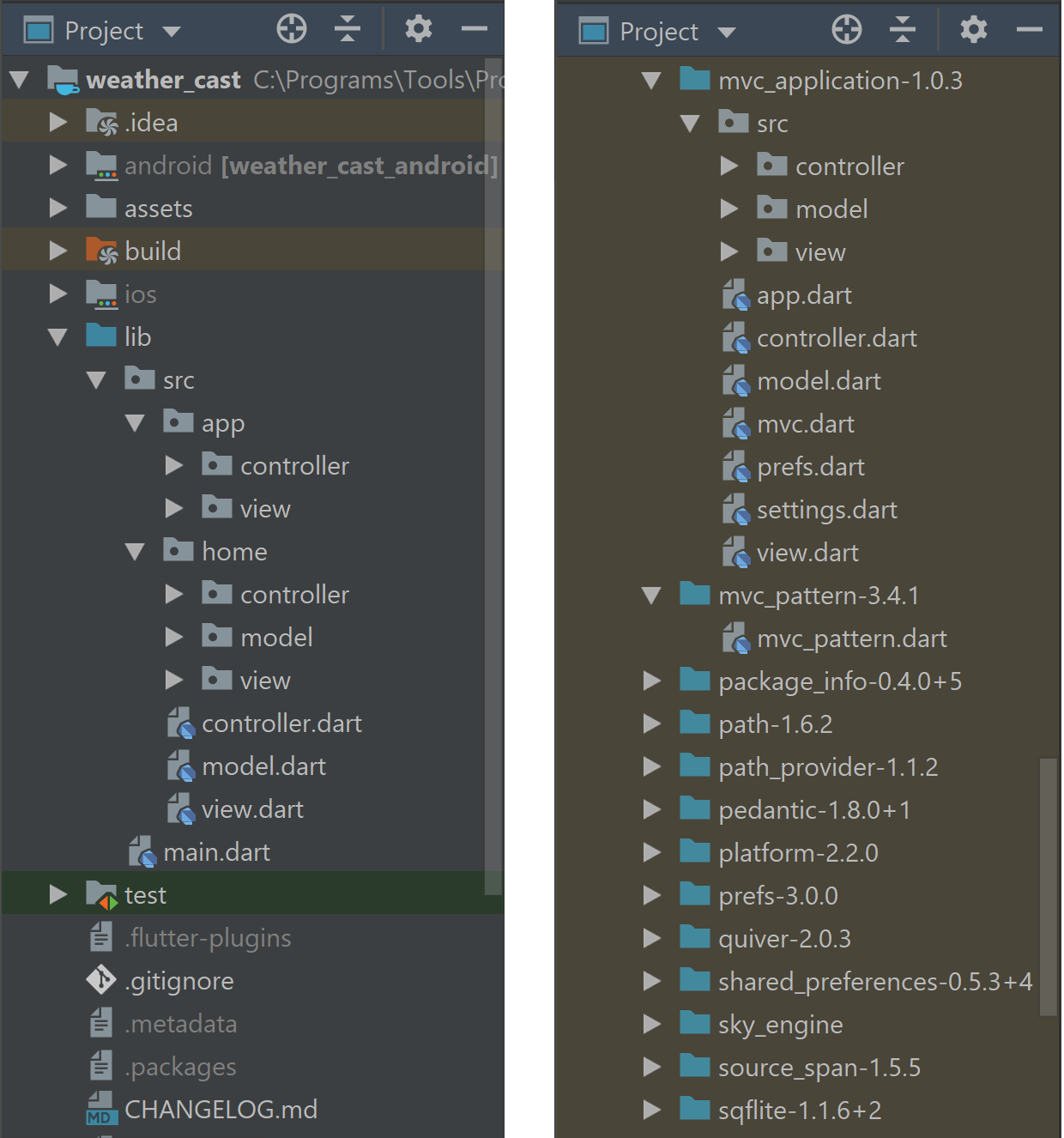Screen dimensions: 1064x1138
Task: Click the Select Opened File crosshair icon
Action: point(291,28)
